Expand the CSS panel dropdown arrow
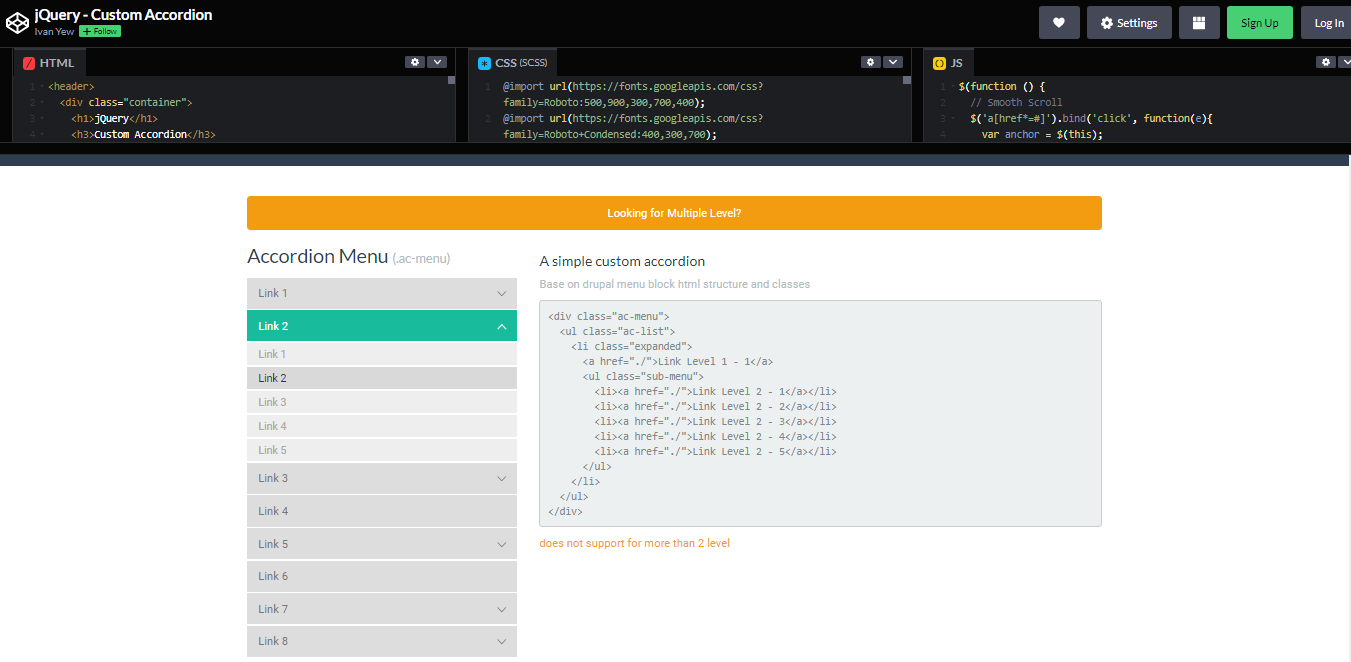Image resolution: width=1351 pixels, height=662 pixels. (x=893, y=61)
